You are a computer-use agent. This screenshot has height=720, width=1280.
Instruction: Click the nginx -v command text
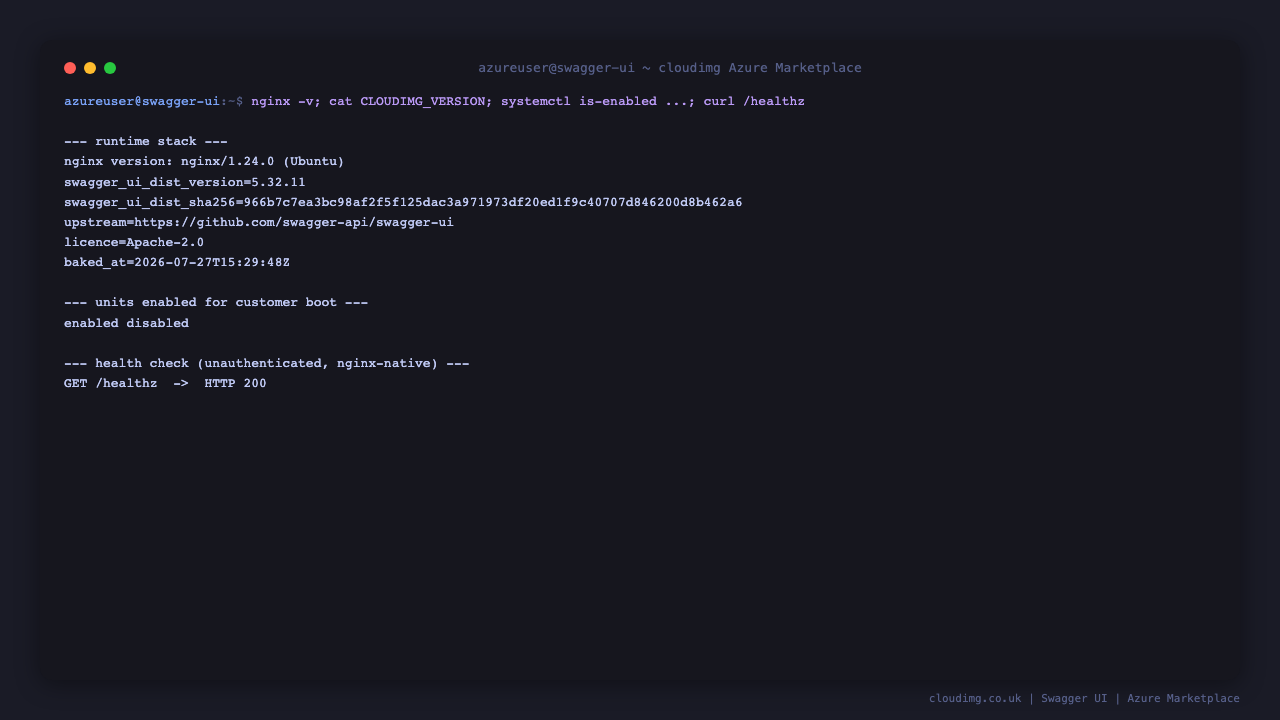[x=286, y=102]
